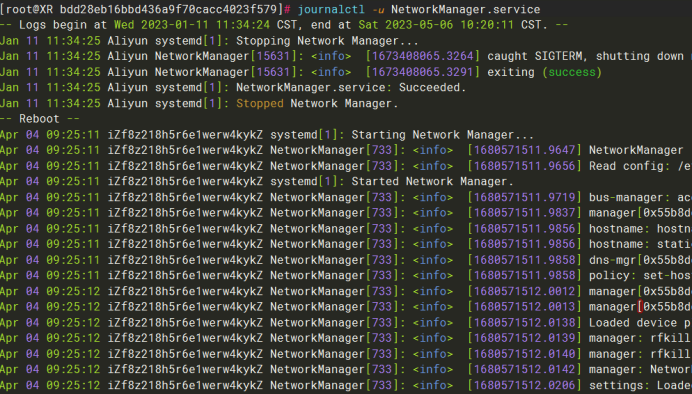This screenshot has width=692, height=394.
Task: Click 'Loaded device' log message
Action: pos(633,323)
